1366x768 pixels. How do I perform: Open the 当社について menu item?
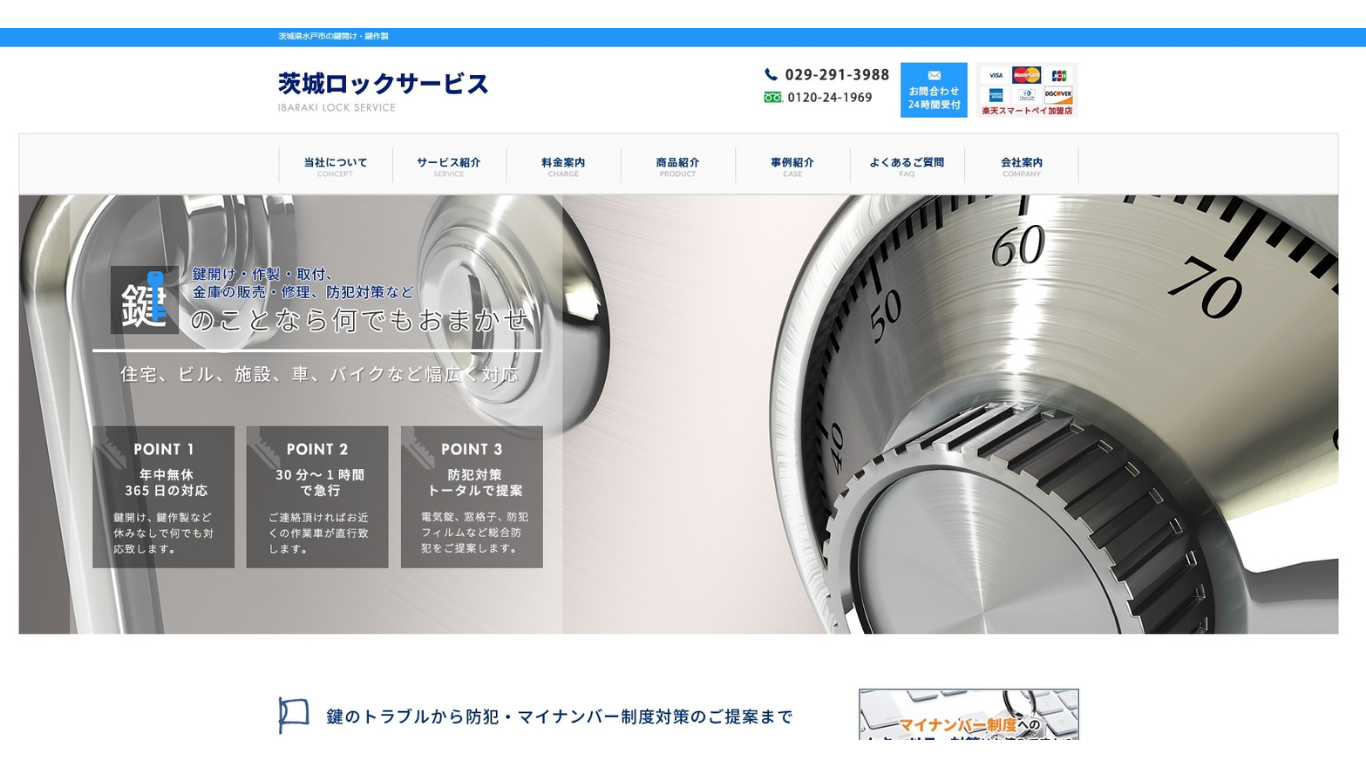click(x=335, y=165)
